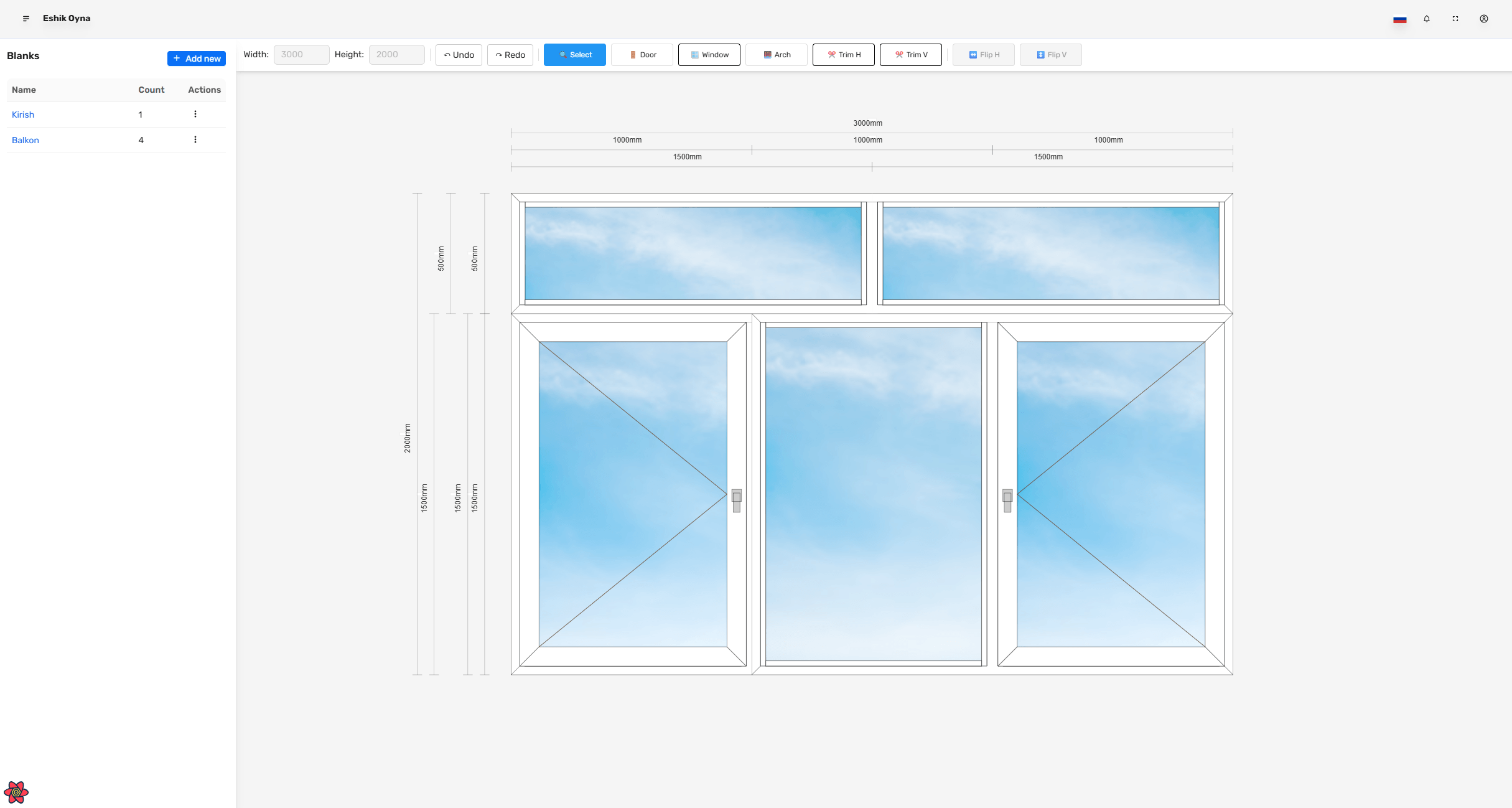Activate the Trim V tool

[910, 55]
